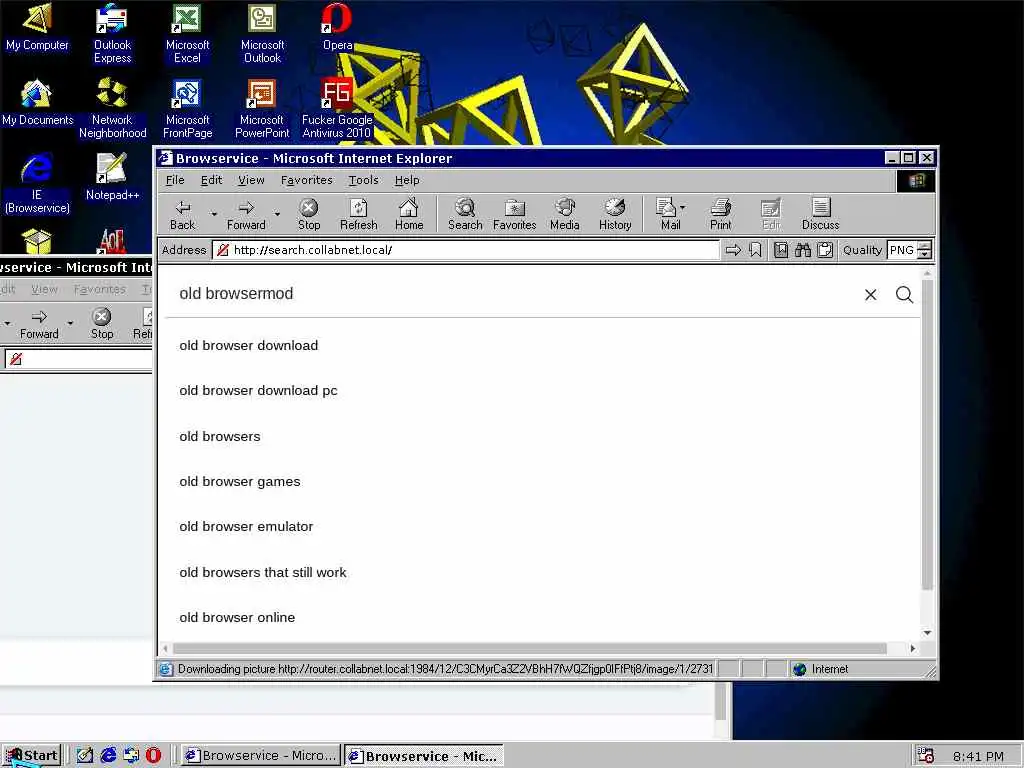1024x768 pixels.
Task: Launch Opera browser desktop shortcut
Action: click(x=337, y=27)
